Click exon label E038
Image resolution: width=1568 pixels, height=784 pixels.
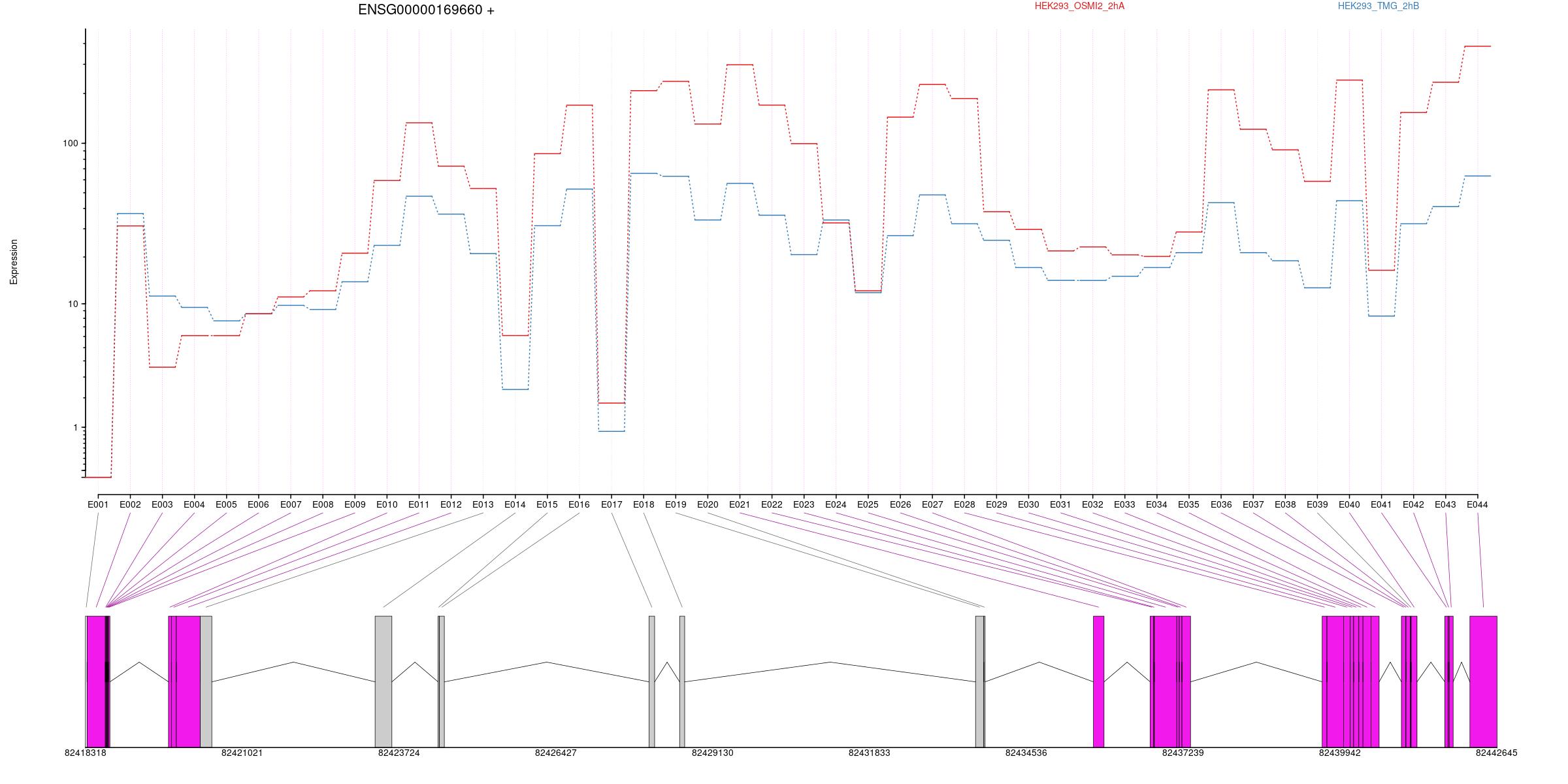click(1285, 504)
